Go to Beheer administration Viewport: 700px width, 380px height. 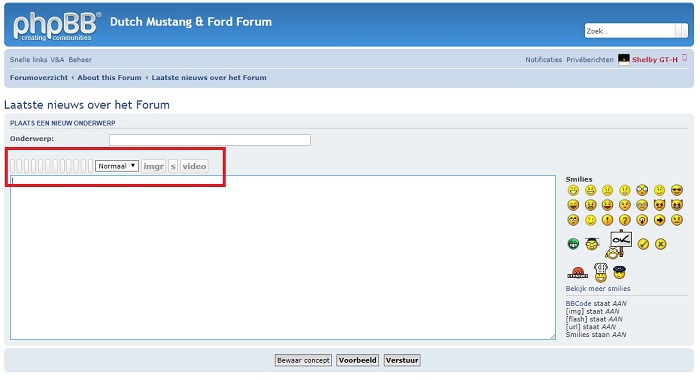(x=80, y=59)
